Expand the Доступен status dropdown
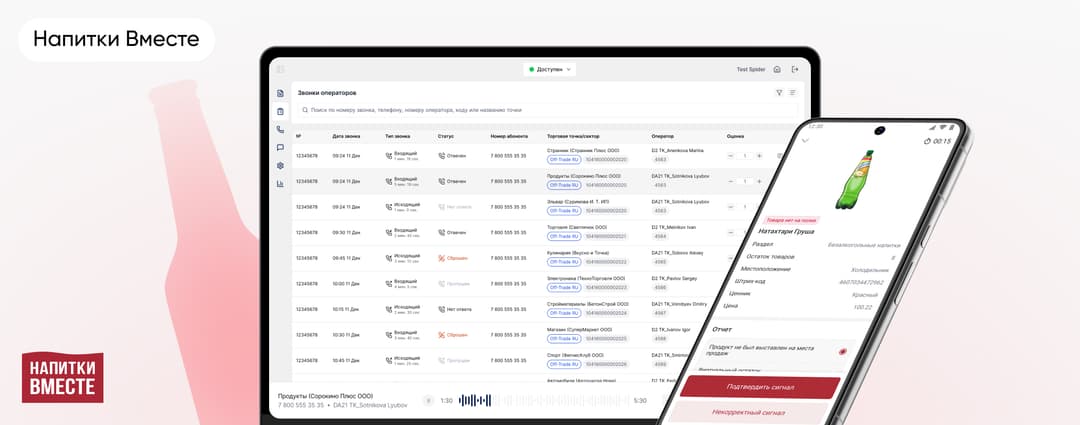This screenshot has width=1080, height=425. pyautogui.click(x=549, y=70)
